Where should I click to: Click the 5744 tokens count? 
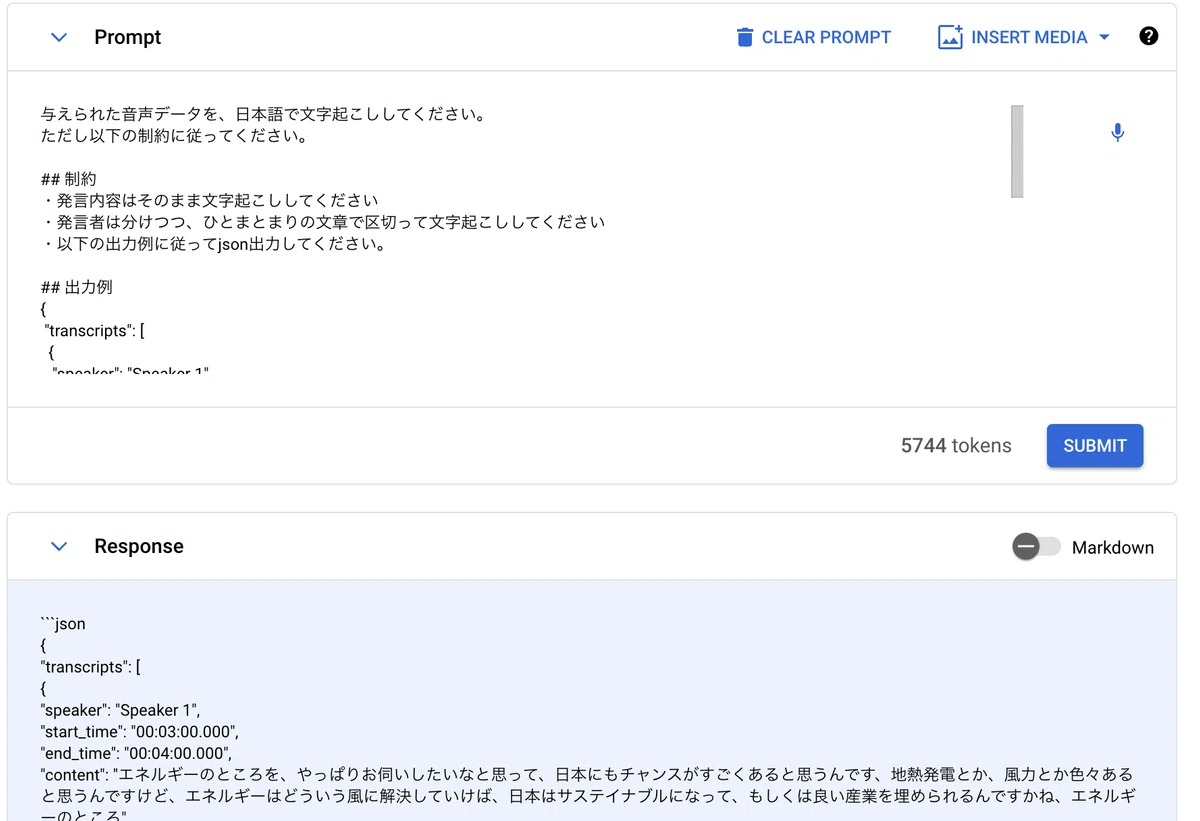click(956, 446)
